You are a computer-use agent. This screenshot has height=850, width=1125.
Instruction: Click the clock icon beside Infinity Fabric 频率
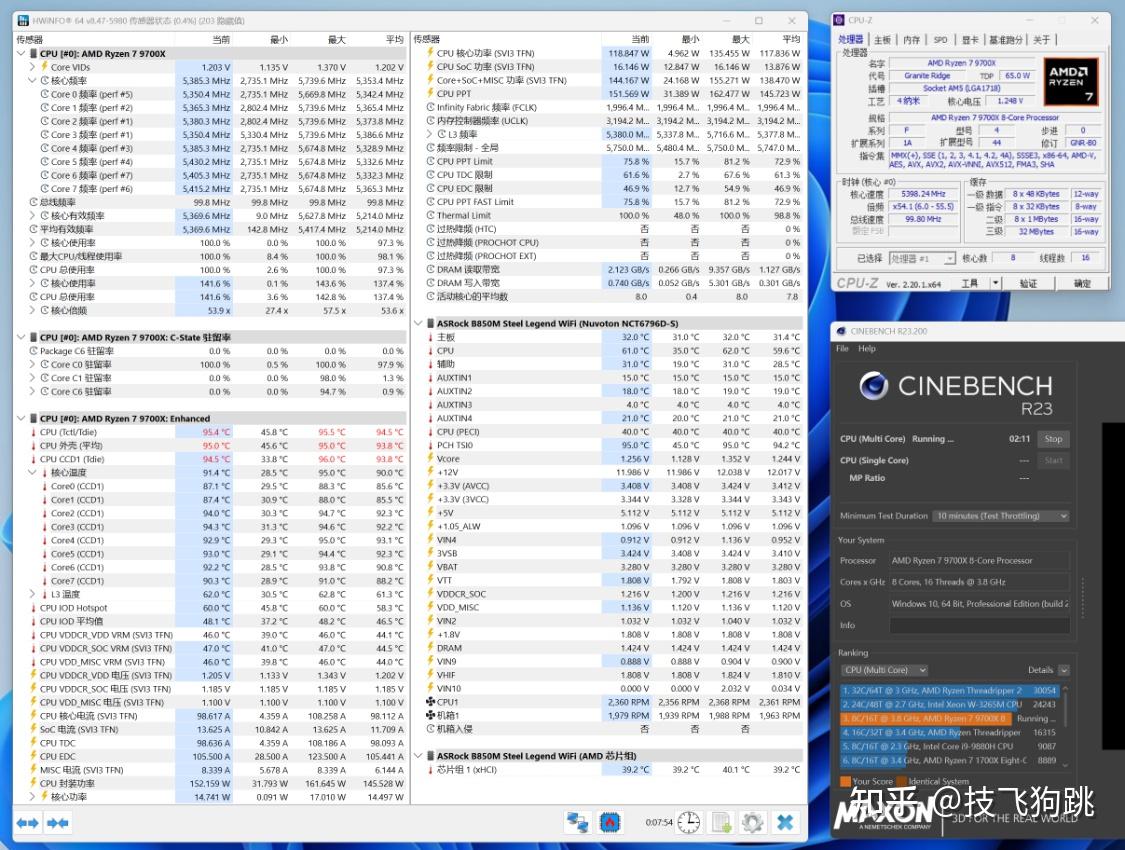pyautogui.click(x=430, y=108)
